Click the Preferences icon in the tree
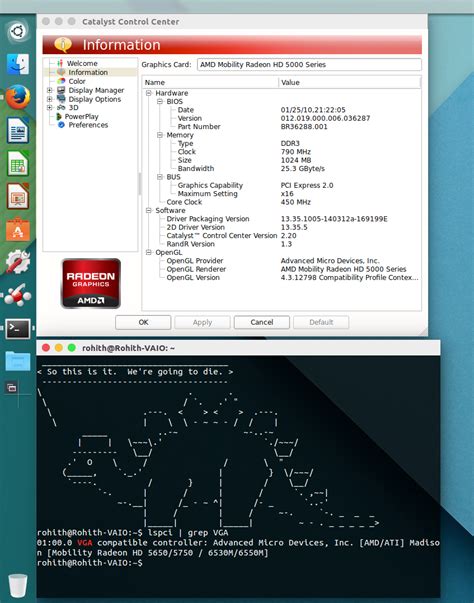The width and height of the screenshot is (474, 603). coord(61,125)
